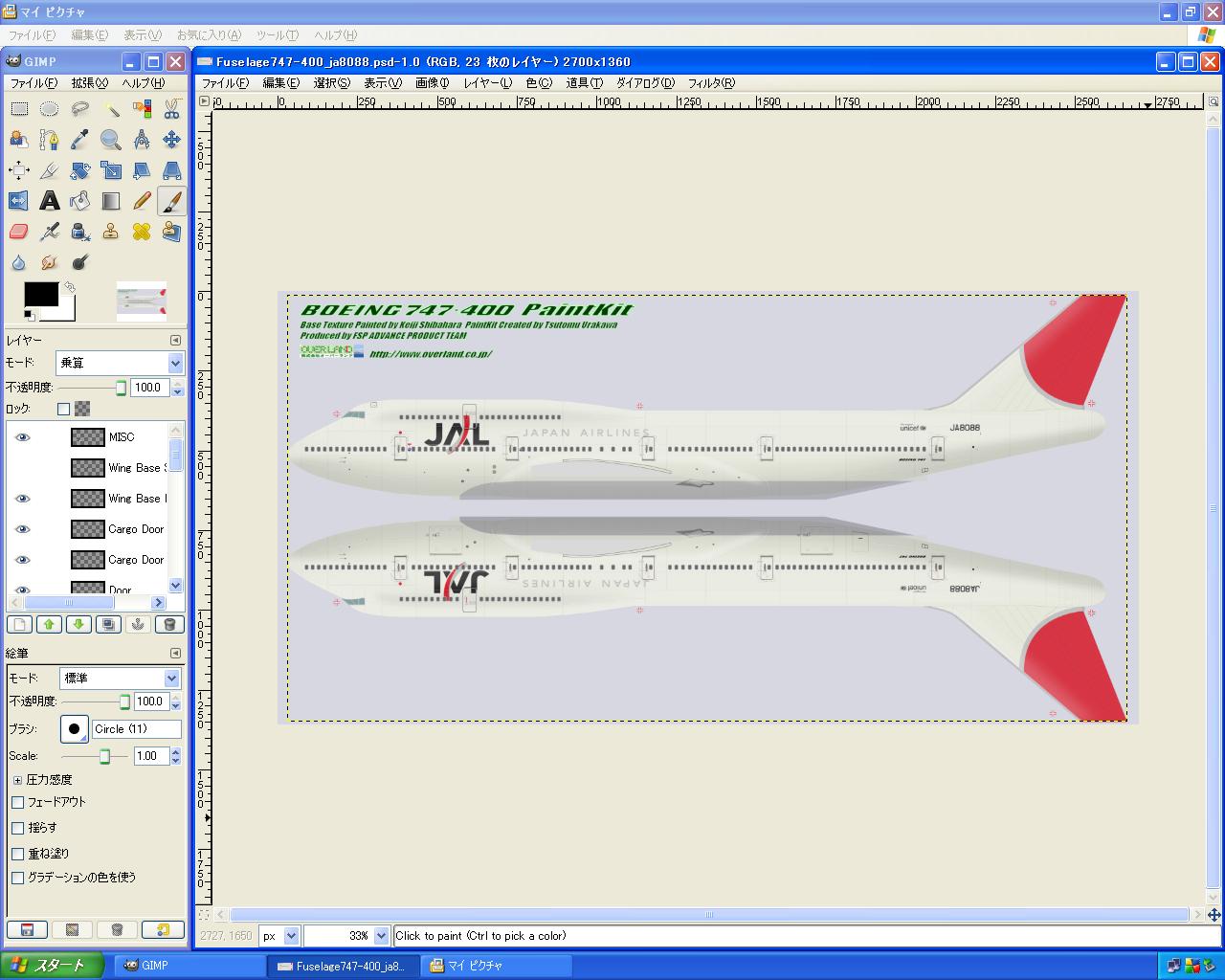The width and height of the screenshot is (1225, 980).
Task: Click the black foreground color swatch
Action: coord(40,295)
